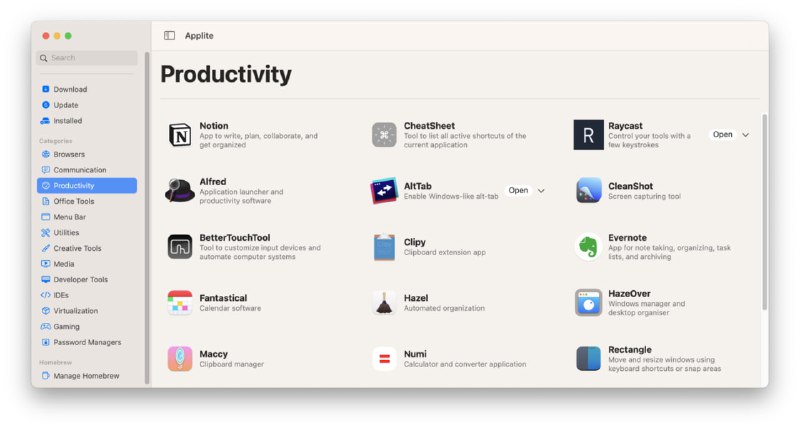Select the BetterTouchTool app icon
The height and width of the screenshot is (429, 800).
180,247
